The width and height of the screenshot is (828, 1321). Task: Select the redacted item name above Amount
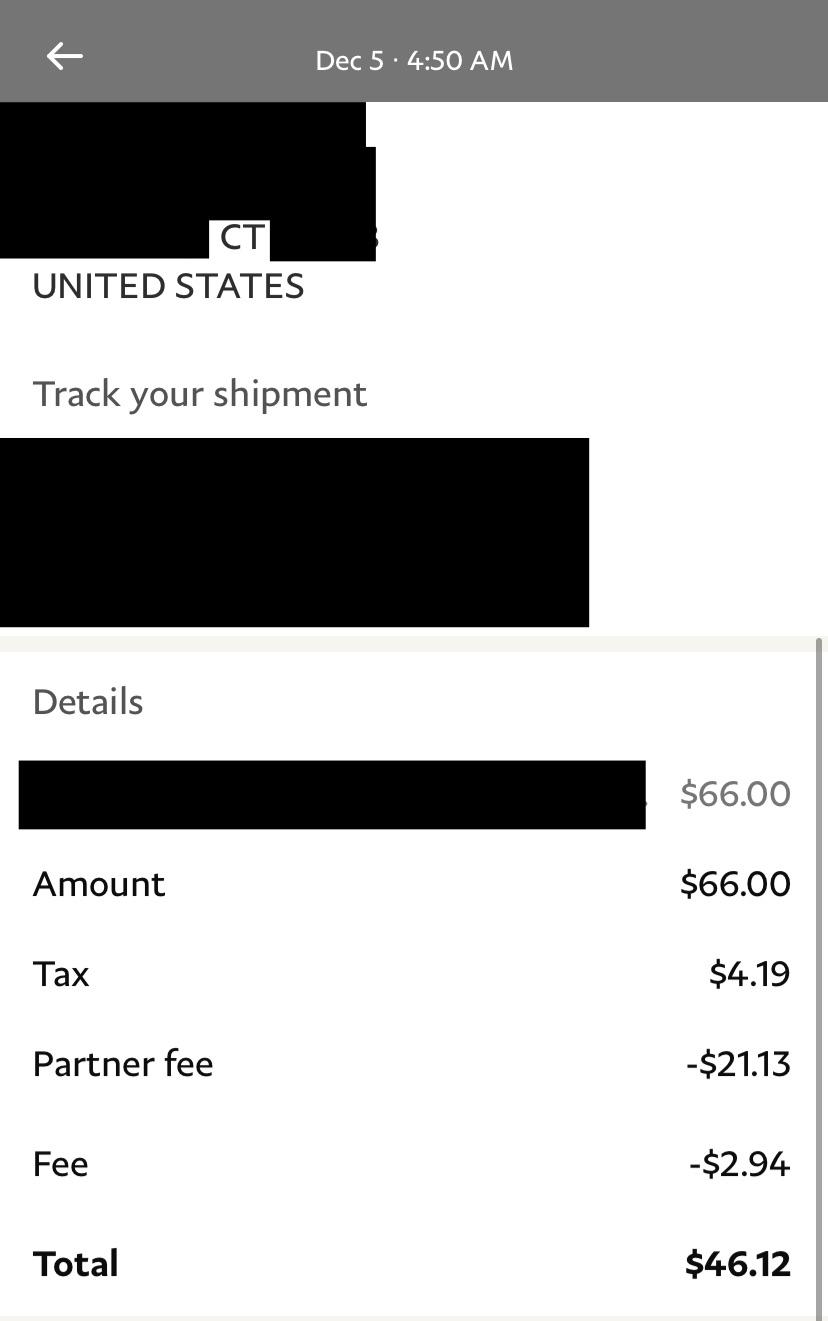[330, 794]
